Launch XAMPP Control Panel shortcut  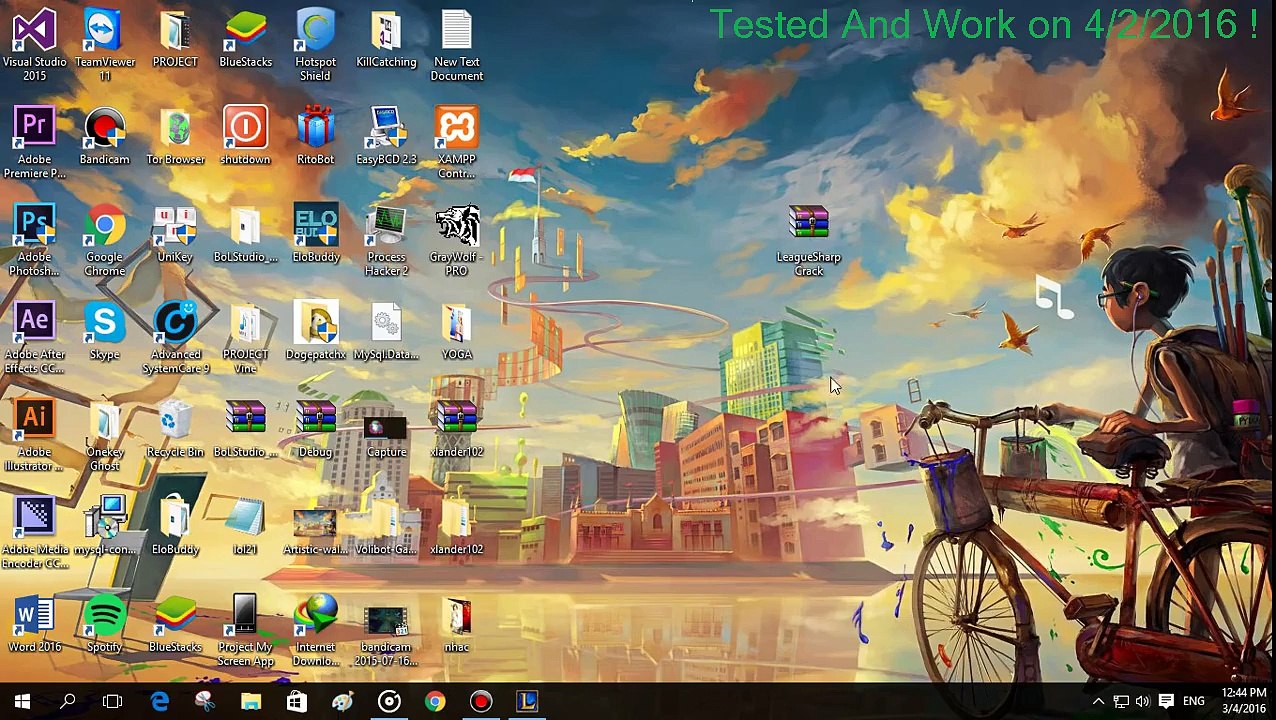[457, 143]
